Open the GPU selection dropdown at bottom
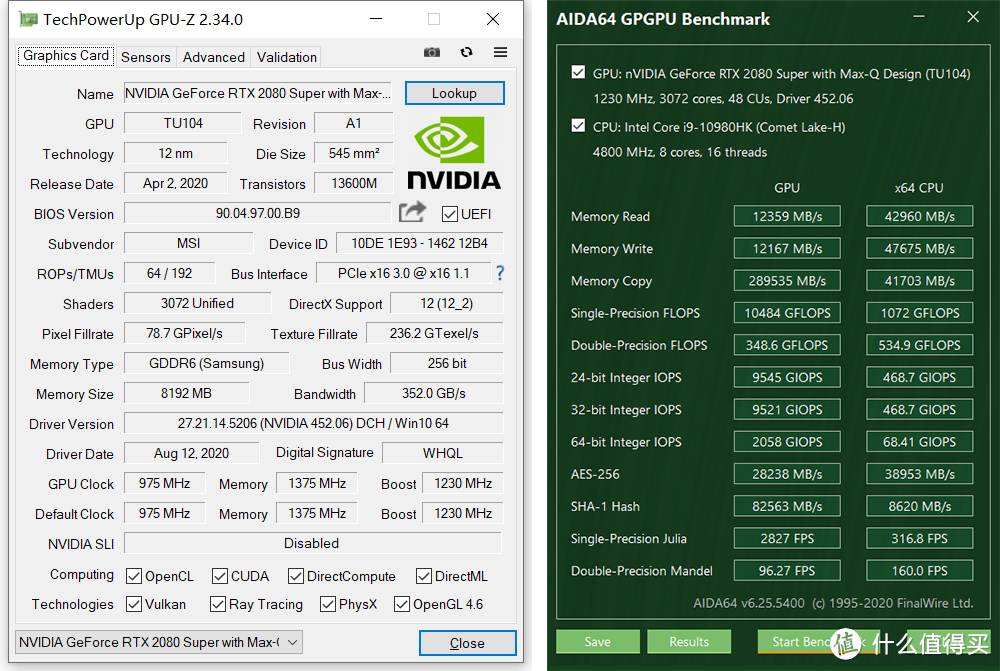Viewport: 1000px width, 671px height. click(x=159, y=642)
